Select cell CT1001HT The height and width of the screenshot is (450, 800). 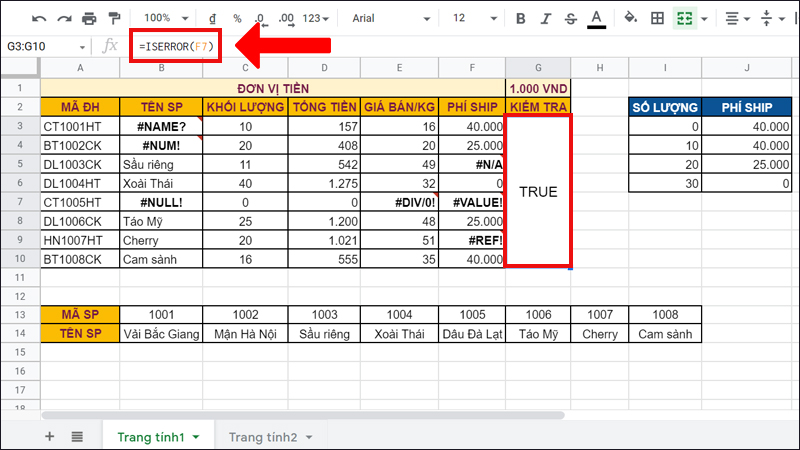point(80,127)
